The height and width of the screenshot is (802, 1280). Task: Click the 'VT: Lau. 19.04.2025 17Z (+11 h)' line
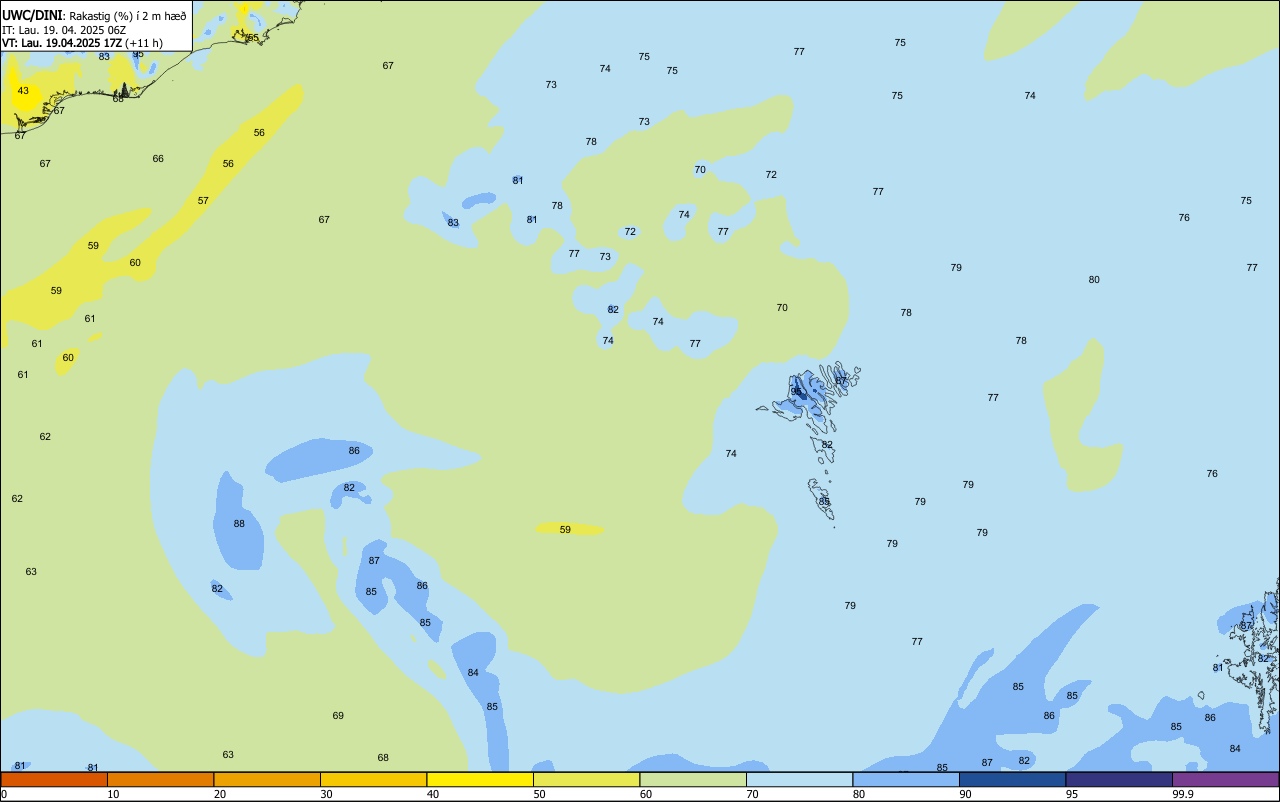pyautogui.click(x=82, y=43)
